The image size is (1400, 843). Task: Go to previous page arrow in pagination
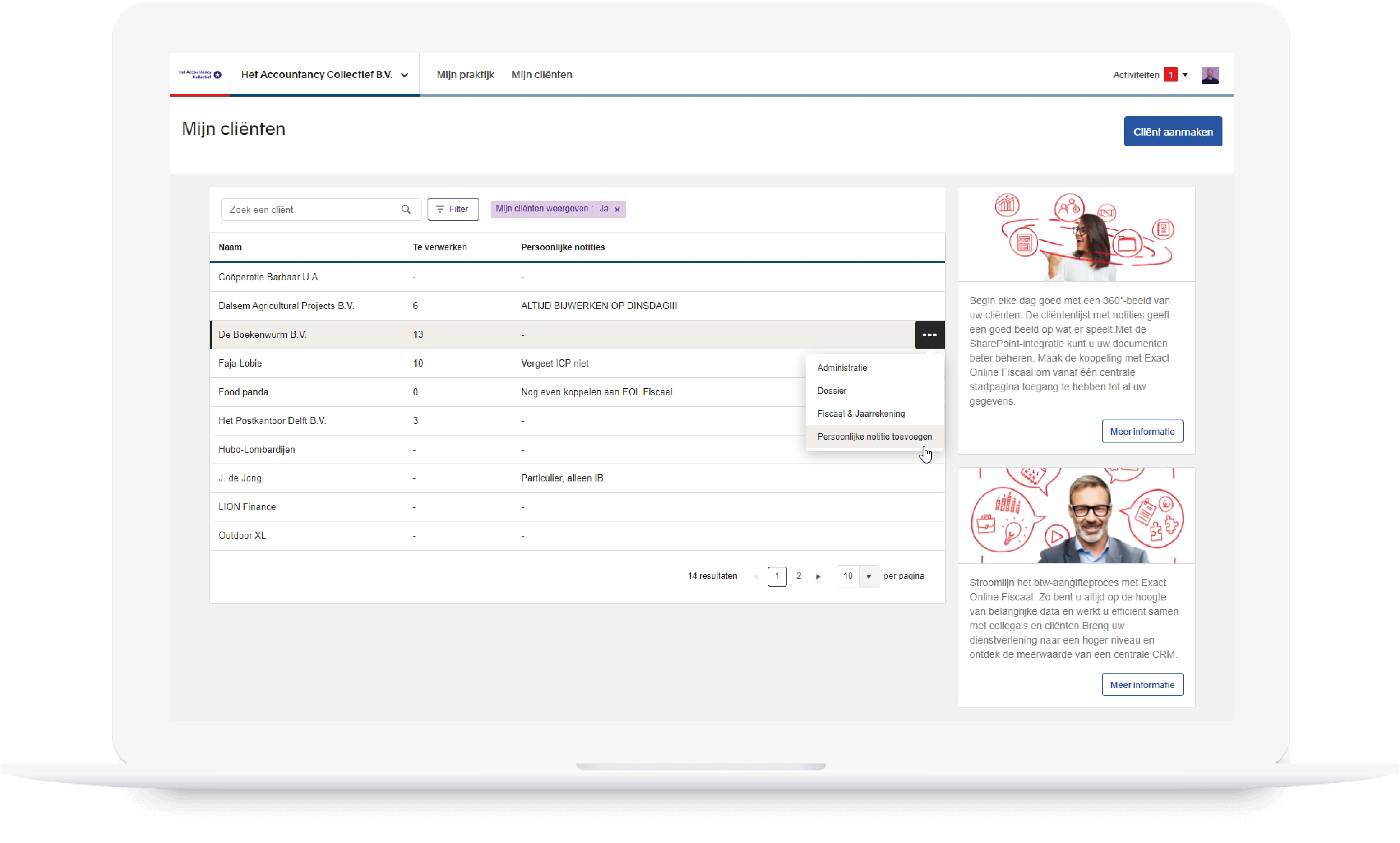[x=756, y=577]
